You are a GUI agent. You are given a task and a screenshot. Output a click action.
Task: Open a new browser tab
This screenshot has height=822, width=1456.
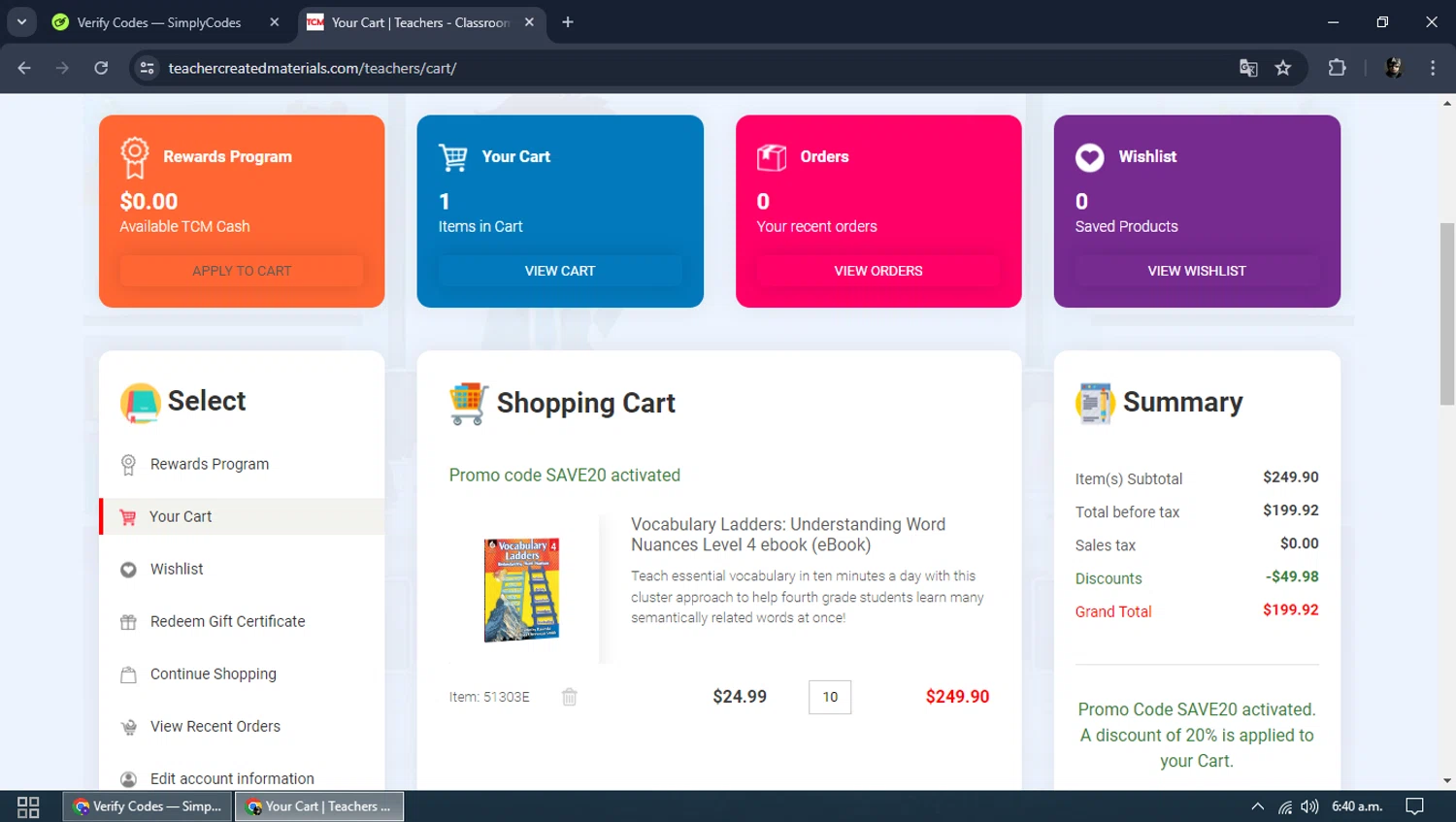click(x=568, y=22)
